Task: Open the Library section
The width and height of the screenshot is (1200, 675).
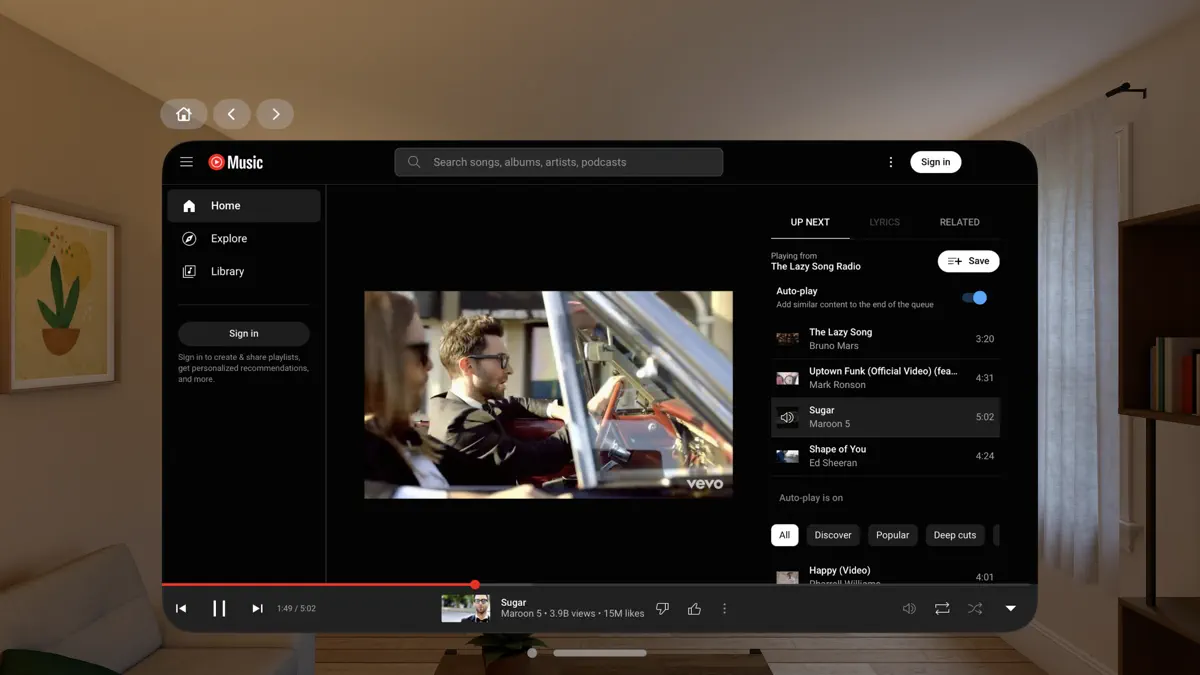Action: click(227, 271)
